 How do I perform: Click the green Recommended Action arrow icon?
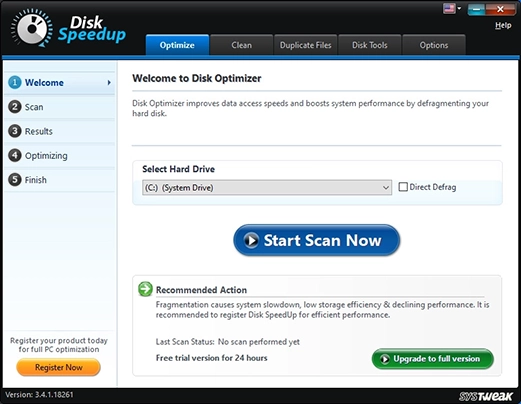click(145, 289)
